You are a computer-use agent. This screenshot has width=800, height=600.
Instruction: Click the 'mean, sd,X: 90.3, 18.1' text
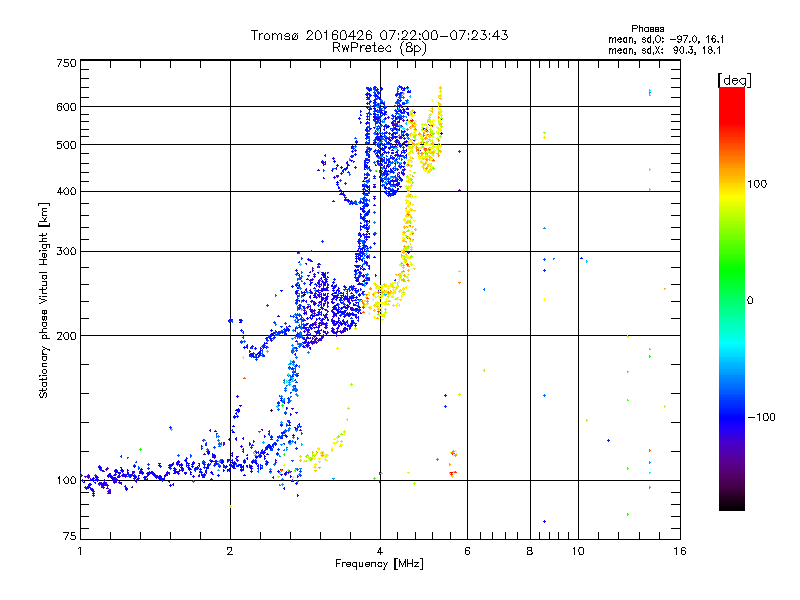pyautogui.click(x=664, y=50)
